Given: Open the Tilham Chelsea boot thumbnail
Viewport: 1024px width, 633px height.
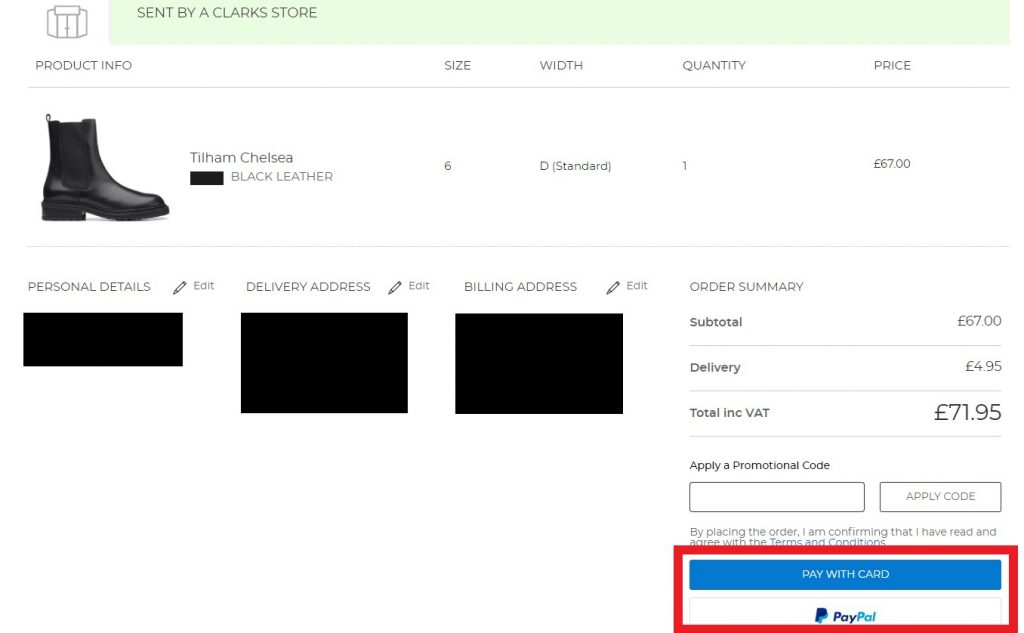Looking at the screenshot, I should coord(105,167).
